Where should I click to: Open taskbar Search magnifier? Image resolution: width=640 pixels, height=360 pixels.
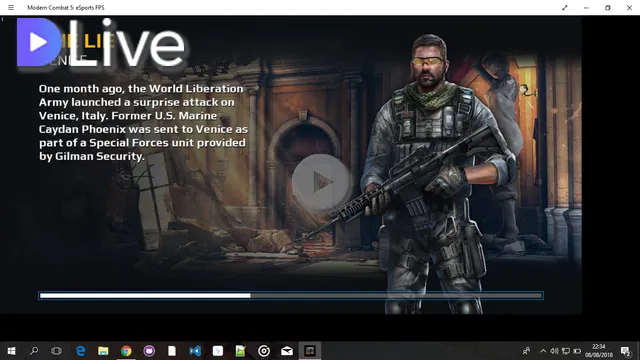click(x=34, y=351)
